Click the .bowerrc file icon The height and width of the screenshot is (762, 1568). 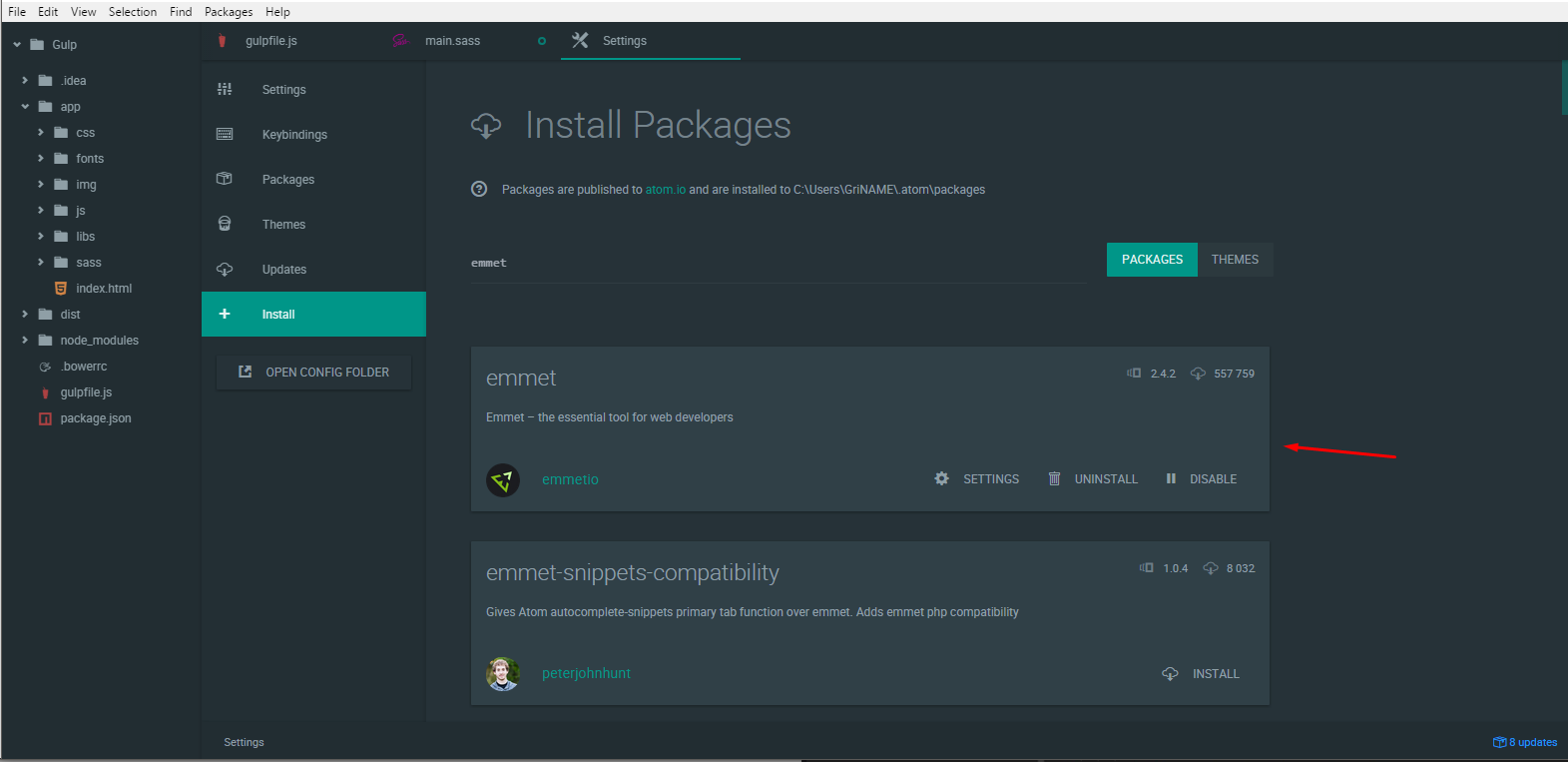click(x=45, y=367)
